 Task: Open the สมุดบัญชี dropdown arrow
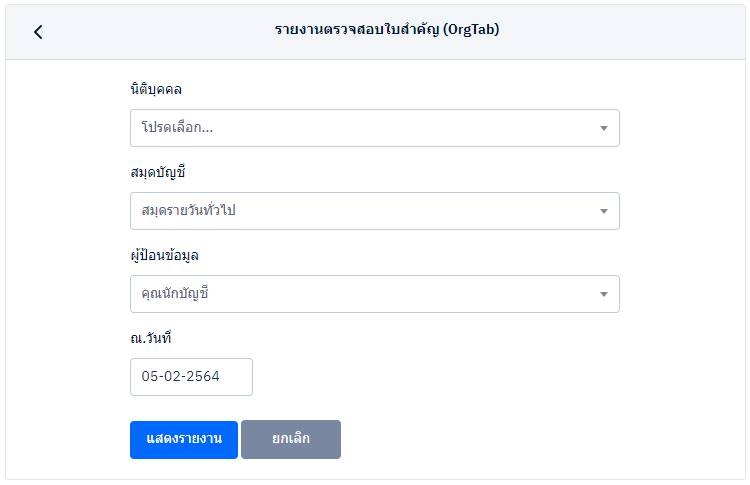(x=603, y=211)
